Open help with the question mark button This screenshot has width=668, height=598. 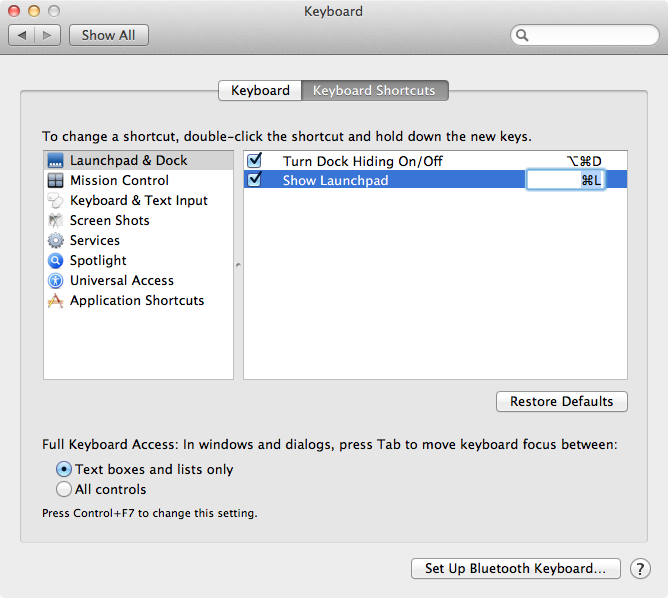click(640, 568)
